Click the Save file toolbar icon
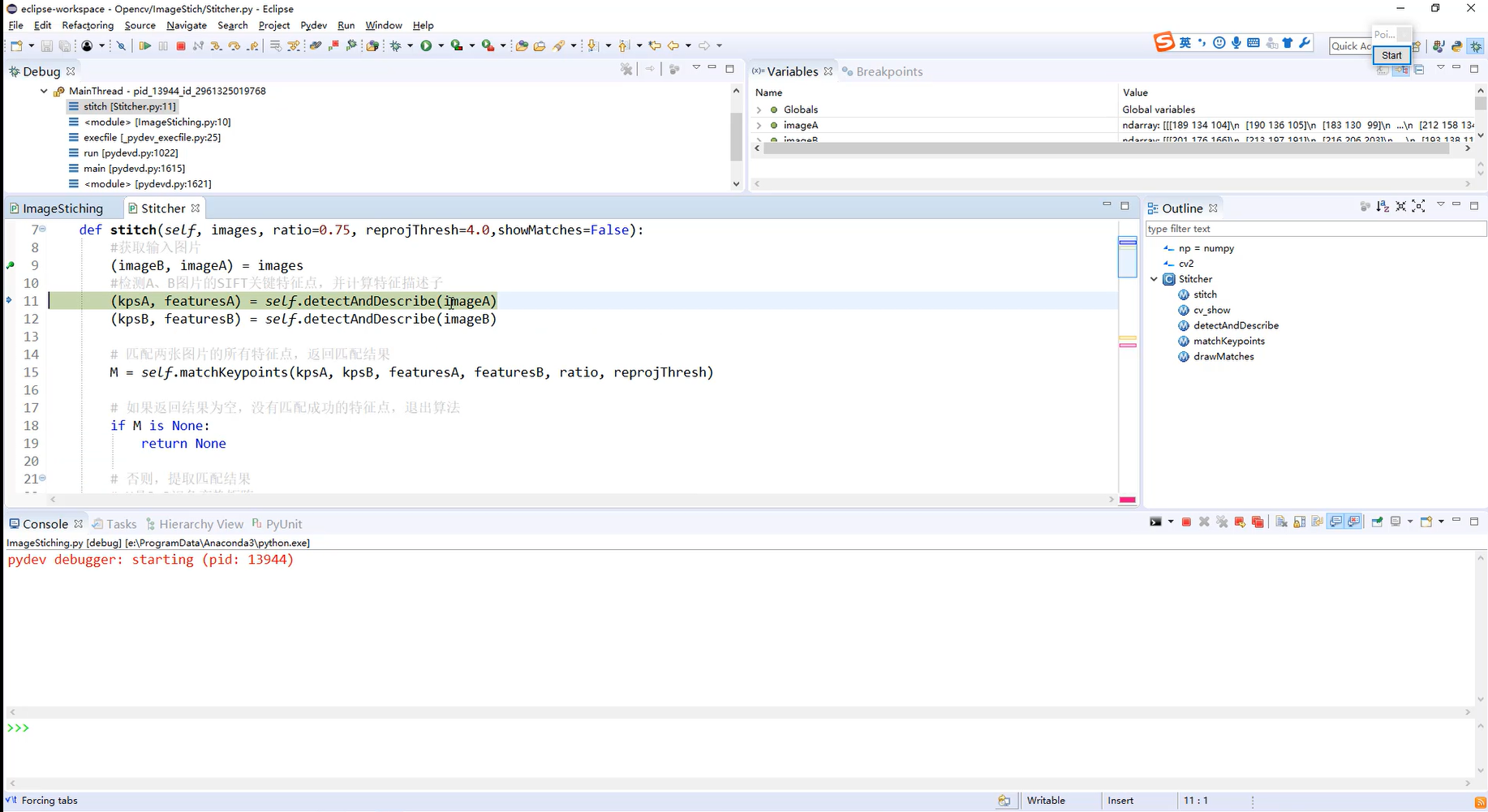The image size is (1488, 812). coord(47,46)
